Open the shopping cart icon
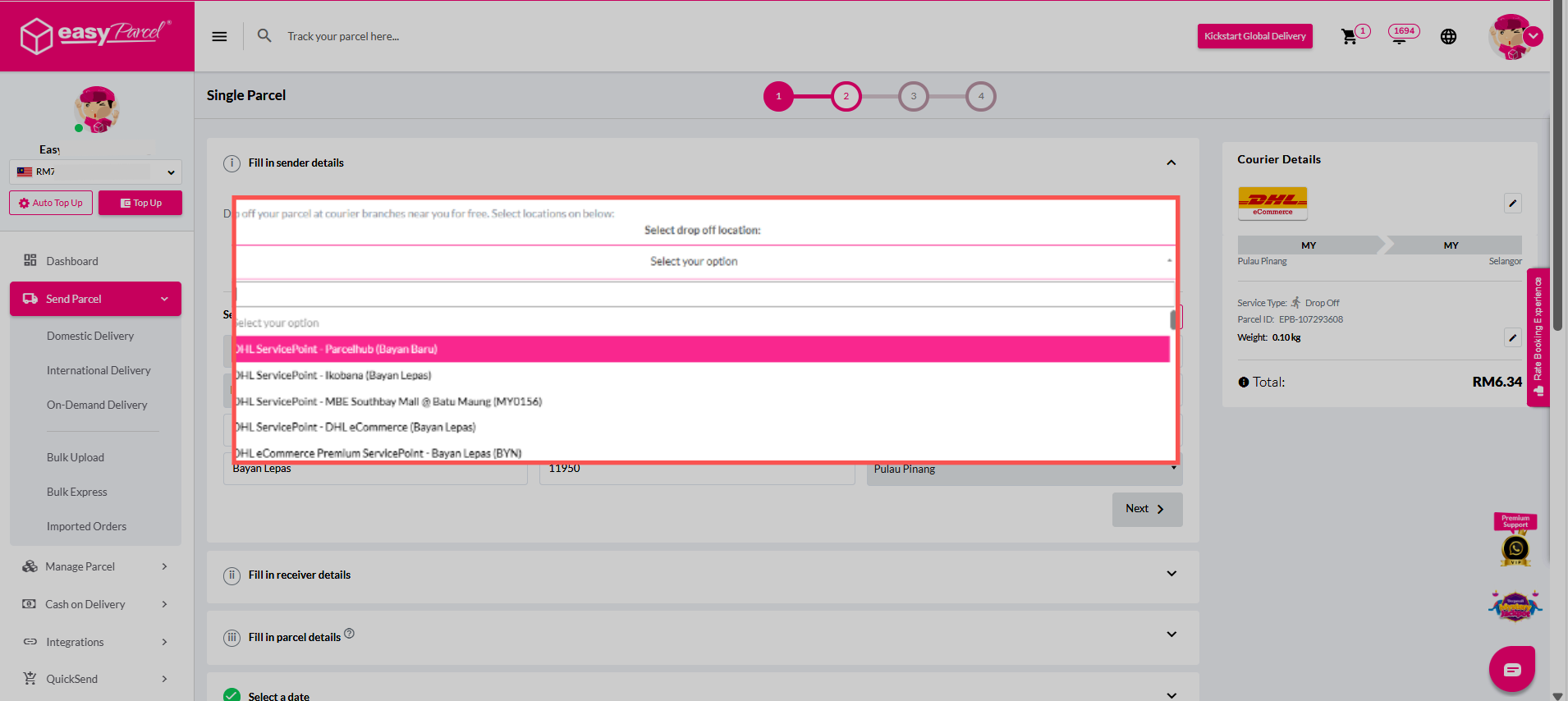 click(1349, 36)
